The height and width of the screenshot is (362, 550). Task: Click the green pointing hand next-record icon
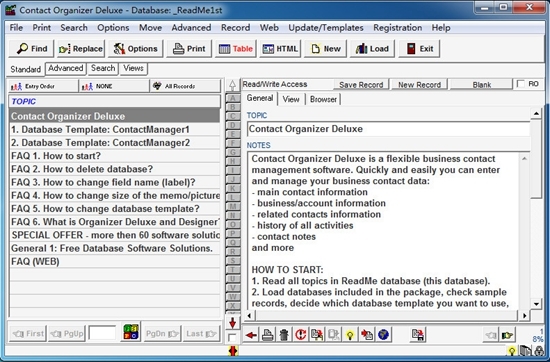pyautogui.click(x=508, y=336)
